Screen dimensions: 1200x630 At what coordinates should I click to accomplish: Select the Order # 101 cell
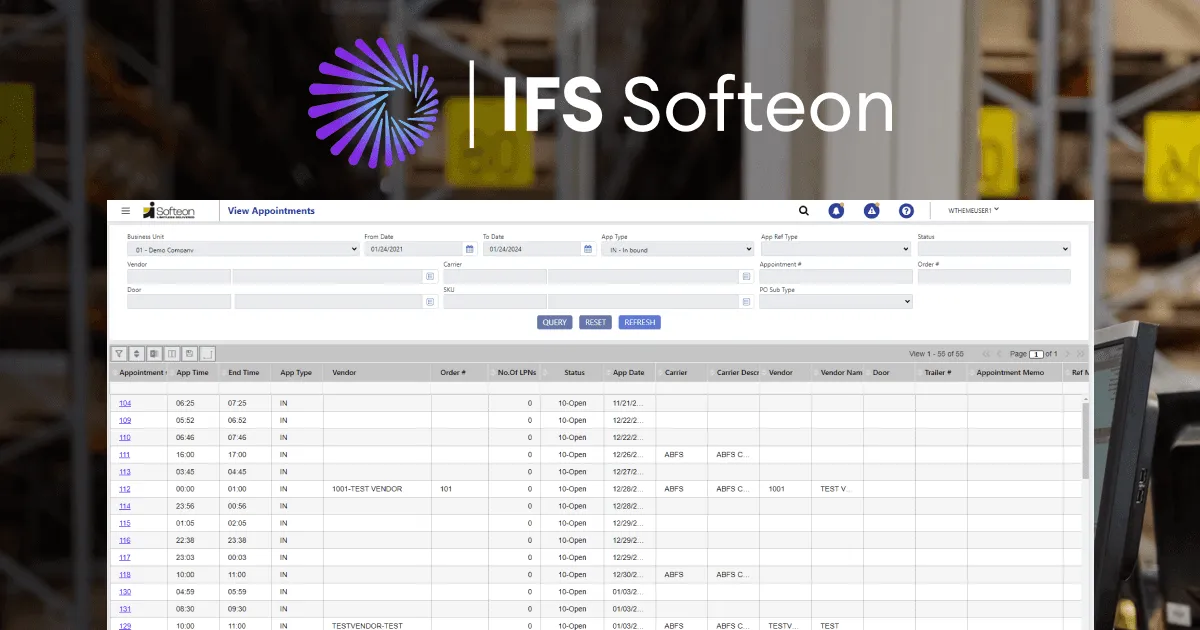[460, 489]
